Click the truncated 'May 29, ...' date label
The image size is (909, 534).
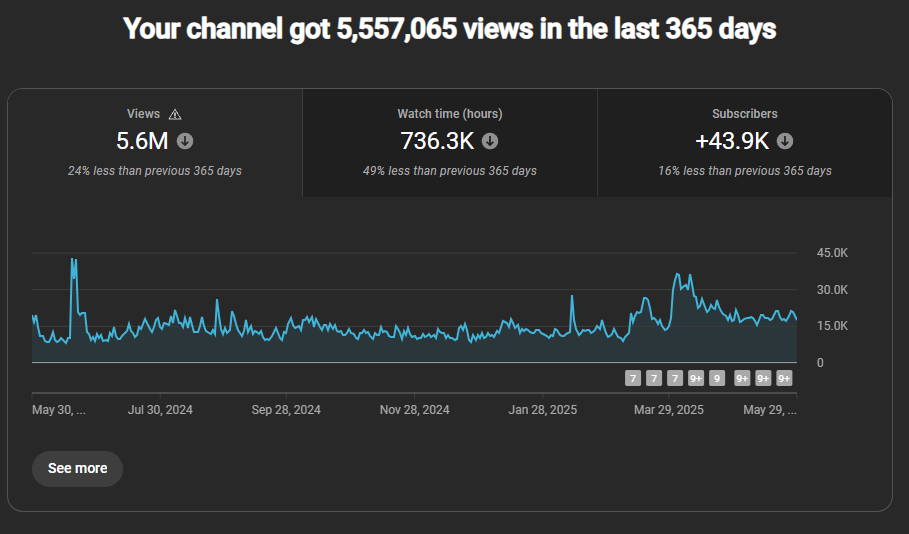[x=770, y=410]
